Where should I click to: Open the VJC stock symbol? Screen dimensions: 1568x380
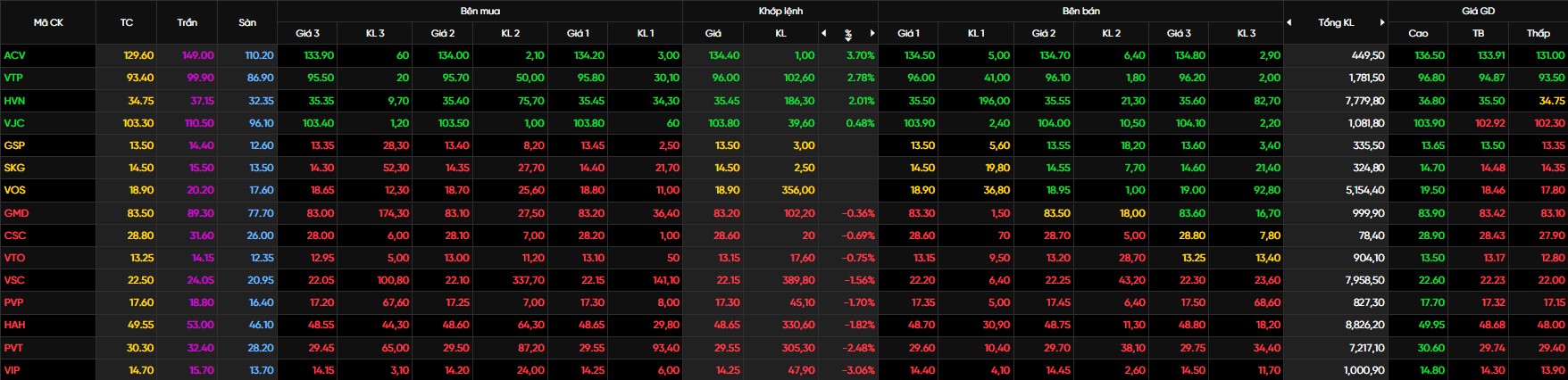pyautogui.click(x=14, y=123)
